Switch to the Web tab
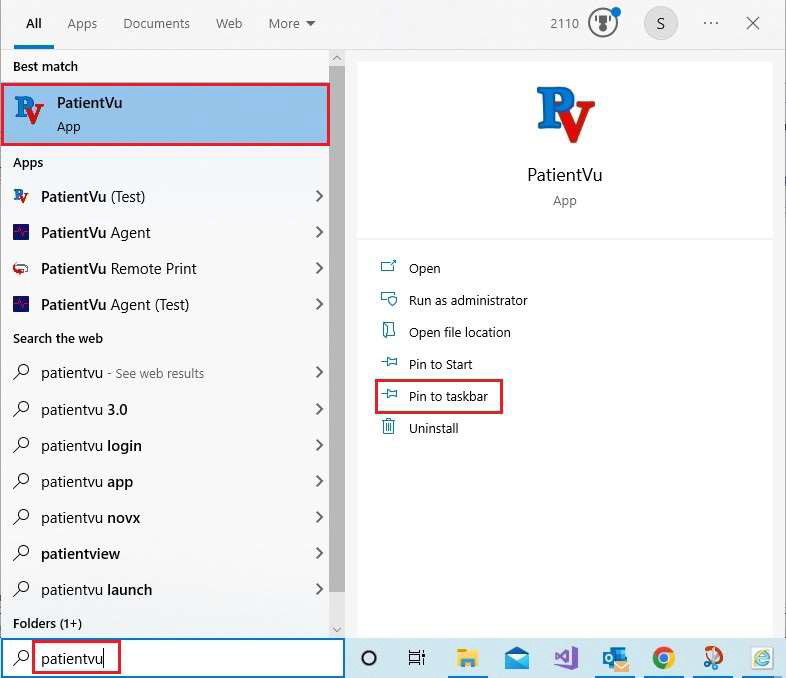 [x=229, y=24]
